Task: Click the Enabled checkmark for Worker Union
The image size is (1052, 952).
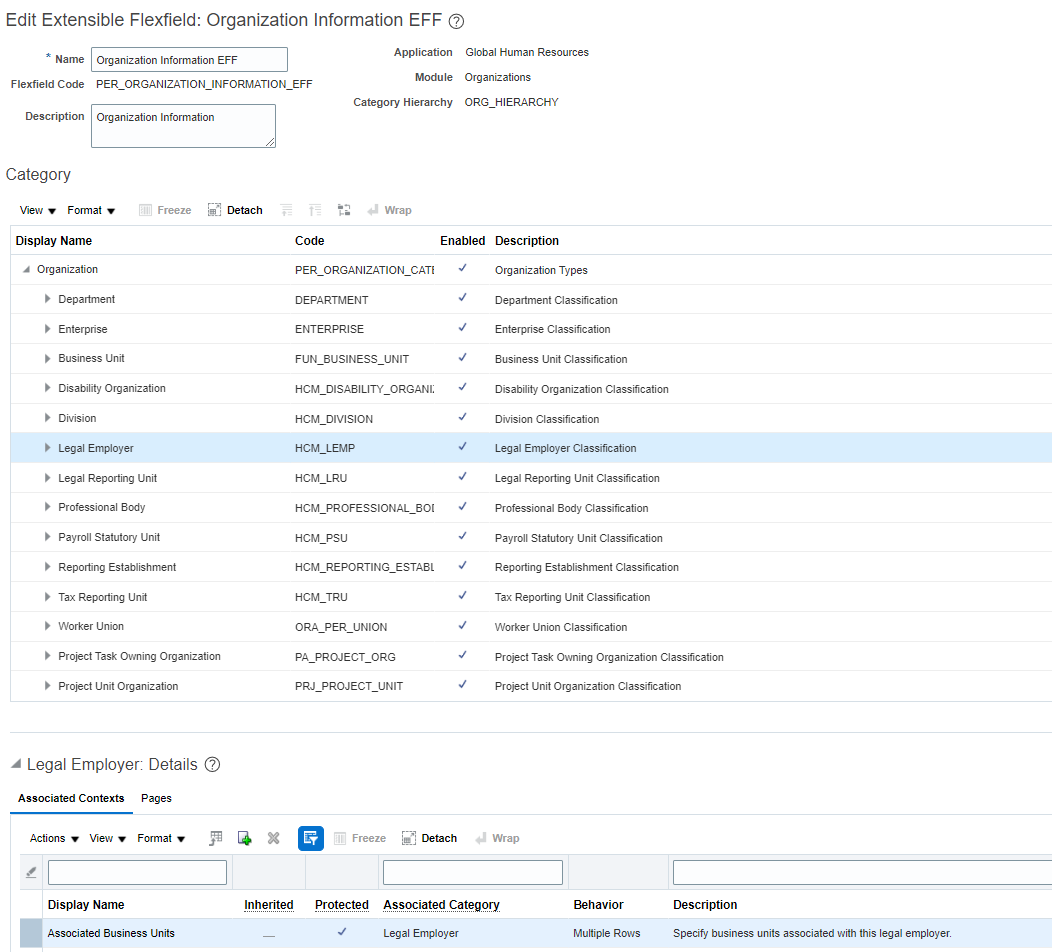Action: point(462,626)
